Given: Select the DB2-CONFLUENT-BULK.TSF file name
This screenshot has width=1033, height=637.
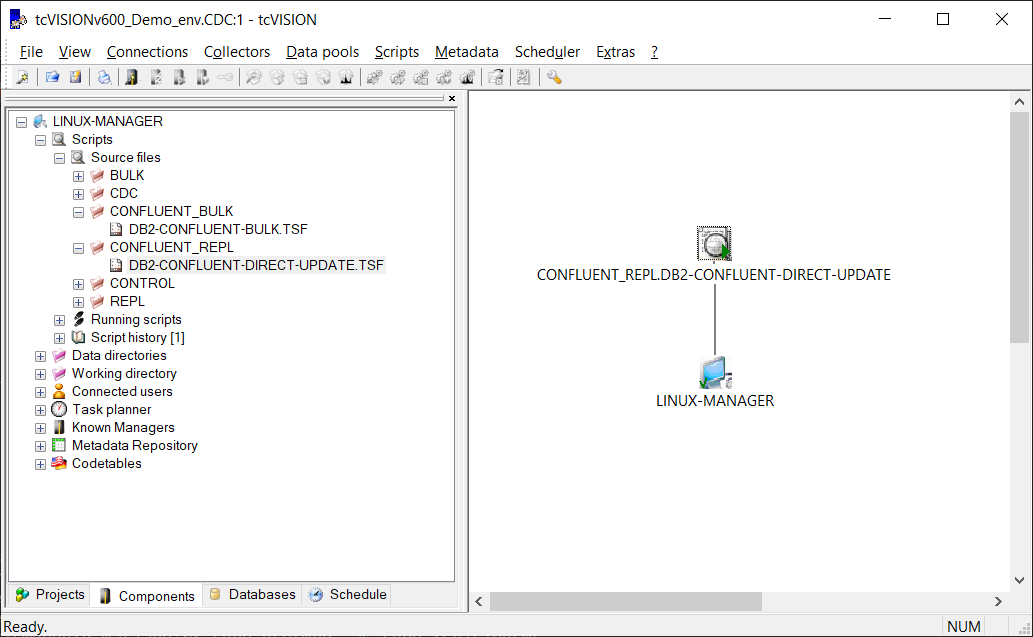Looking at the screenshot, I should [x=218, y=229].
